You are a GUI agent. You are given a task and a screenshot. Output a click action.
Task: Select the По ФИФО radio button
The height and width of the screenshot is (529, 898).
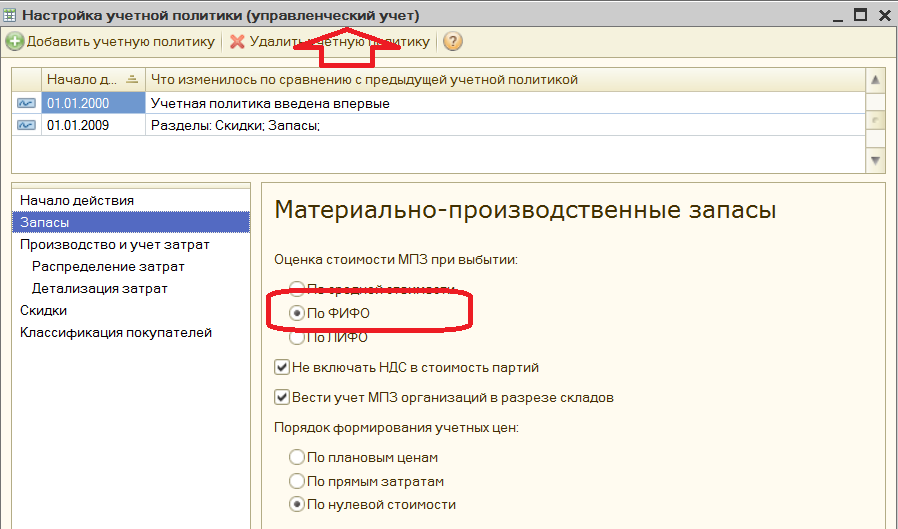click(x=297, y=313)
